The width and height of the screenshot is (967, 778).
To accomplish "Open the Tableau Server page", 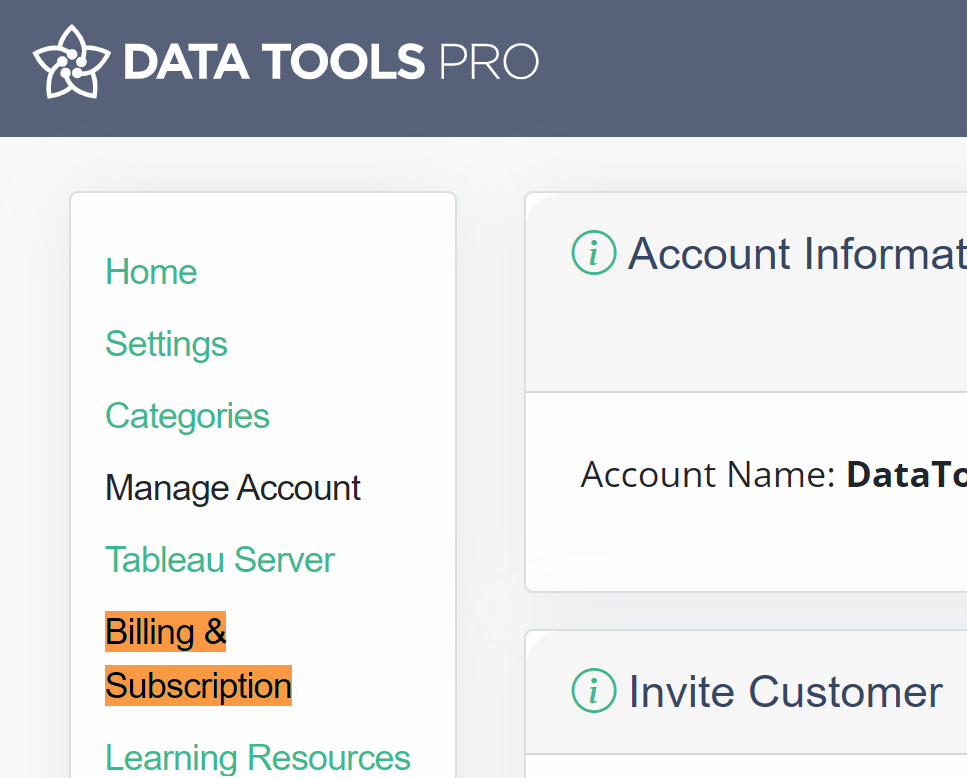I will (220, 560).
